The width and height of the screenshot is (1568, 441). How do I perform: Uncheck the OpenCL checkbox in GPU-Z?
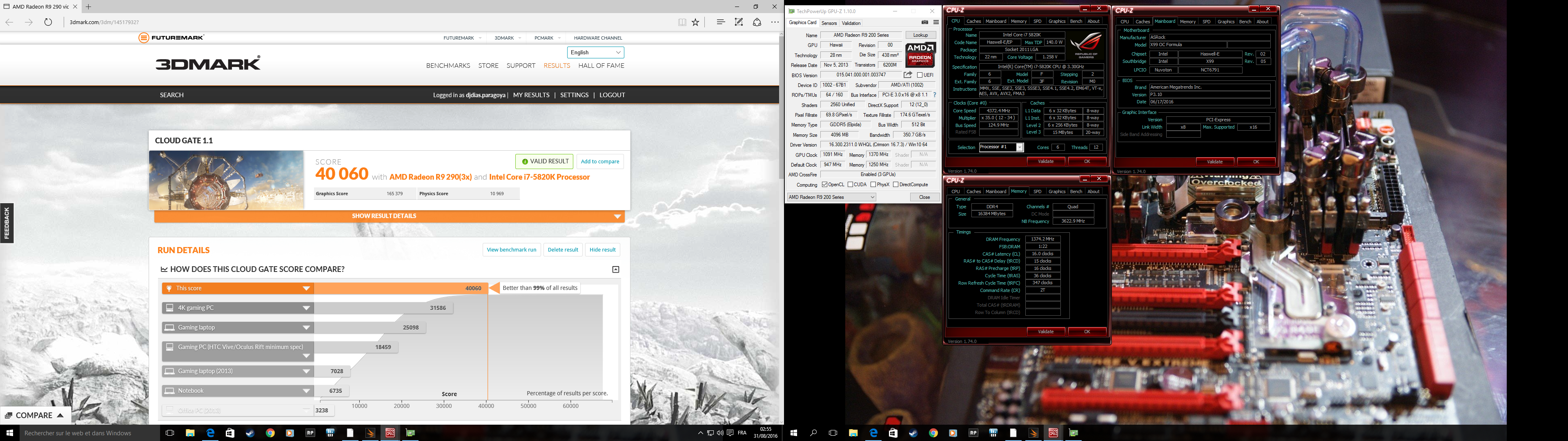[x=824, y=185]
